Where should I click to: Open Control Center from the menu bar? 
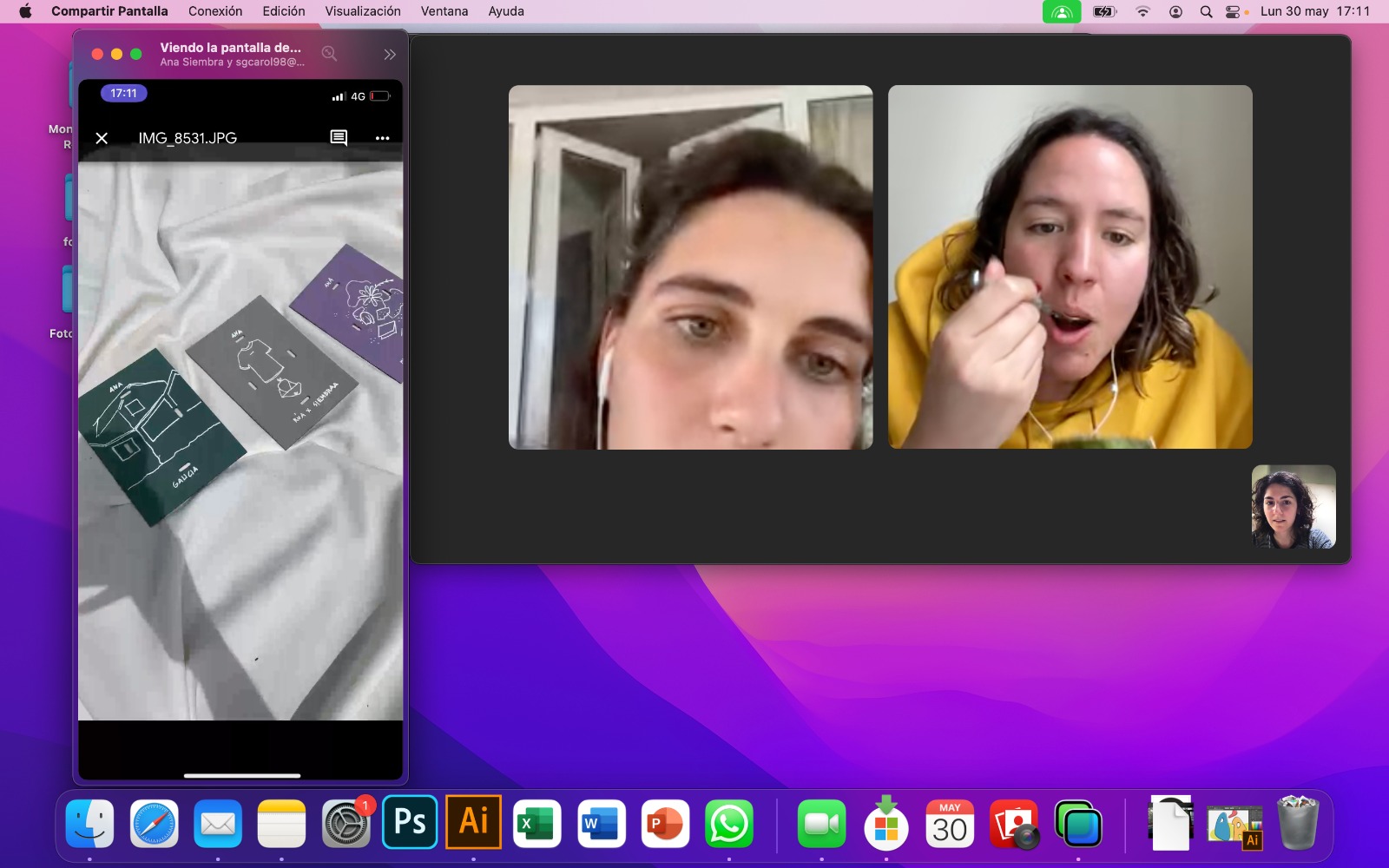[1232, 11]
